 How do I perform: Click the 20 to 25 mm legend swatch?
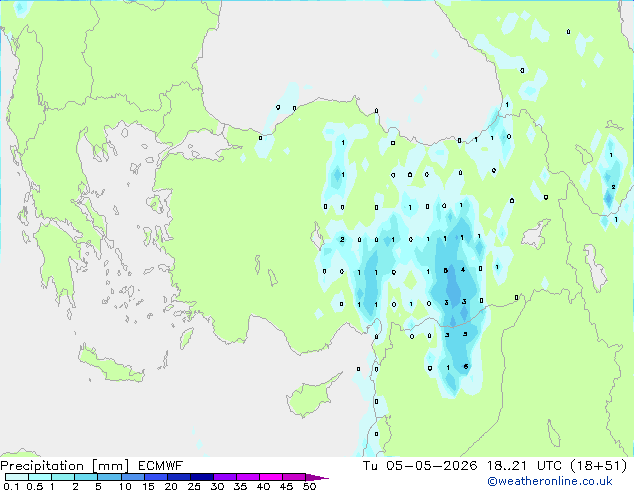point(178,477)
